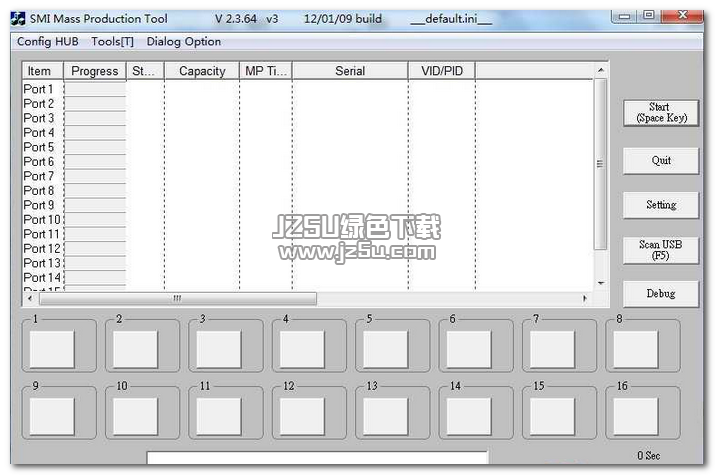Click the horizontal scrollbar thumb
Image resolution: width=715 pixels, height=475 pixels.
(178, 299)
